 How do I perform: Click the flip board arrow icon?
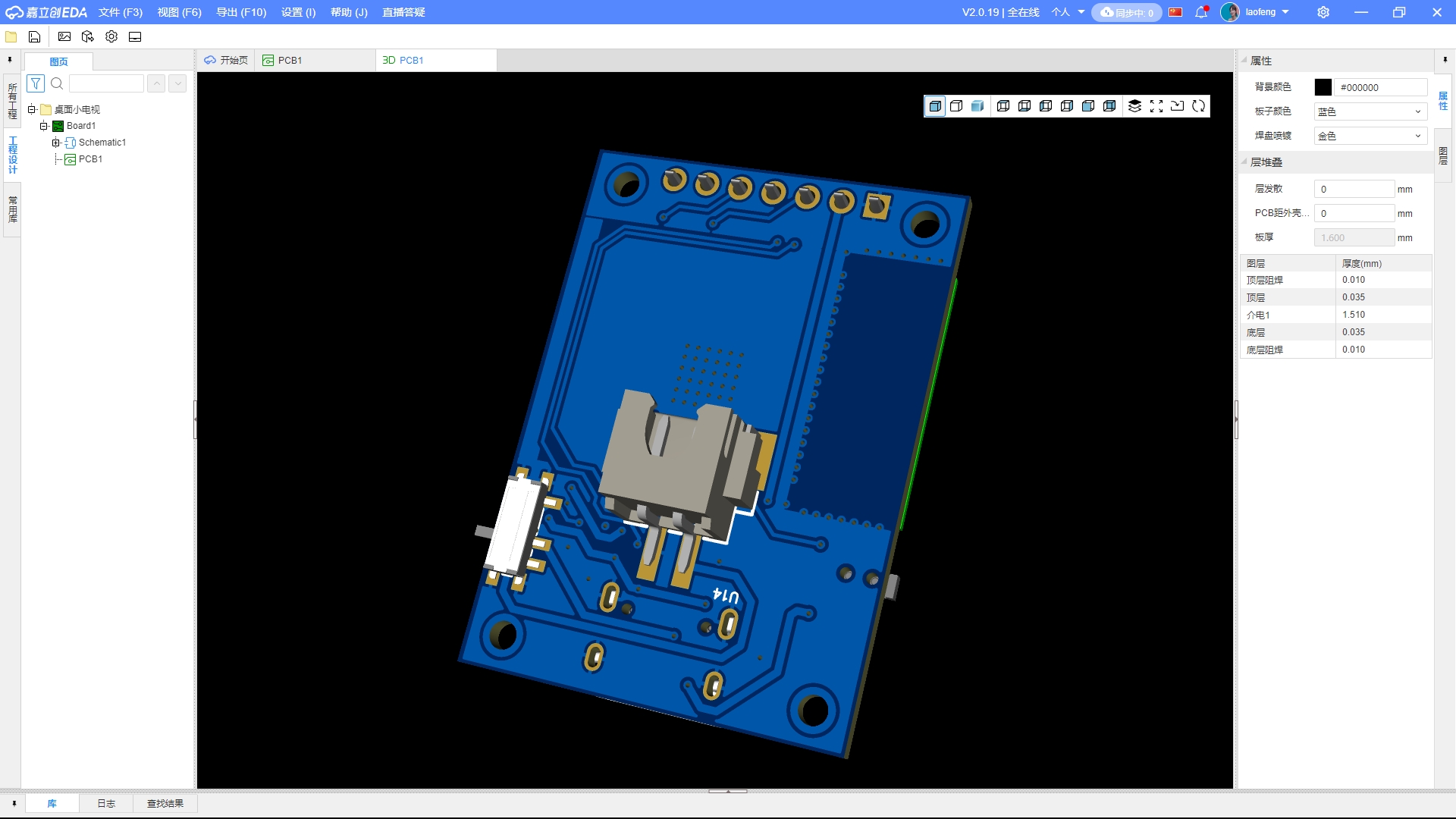click(x=1177, y=106)
